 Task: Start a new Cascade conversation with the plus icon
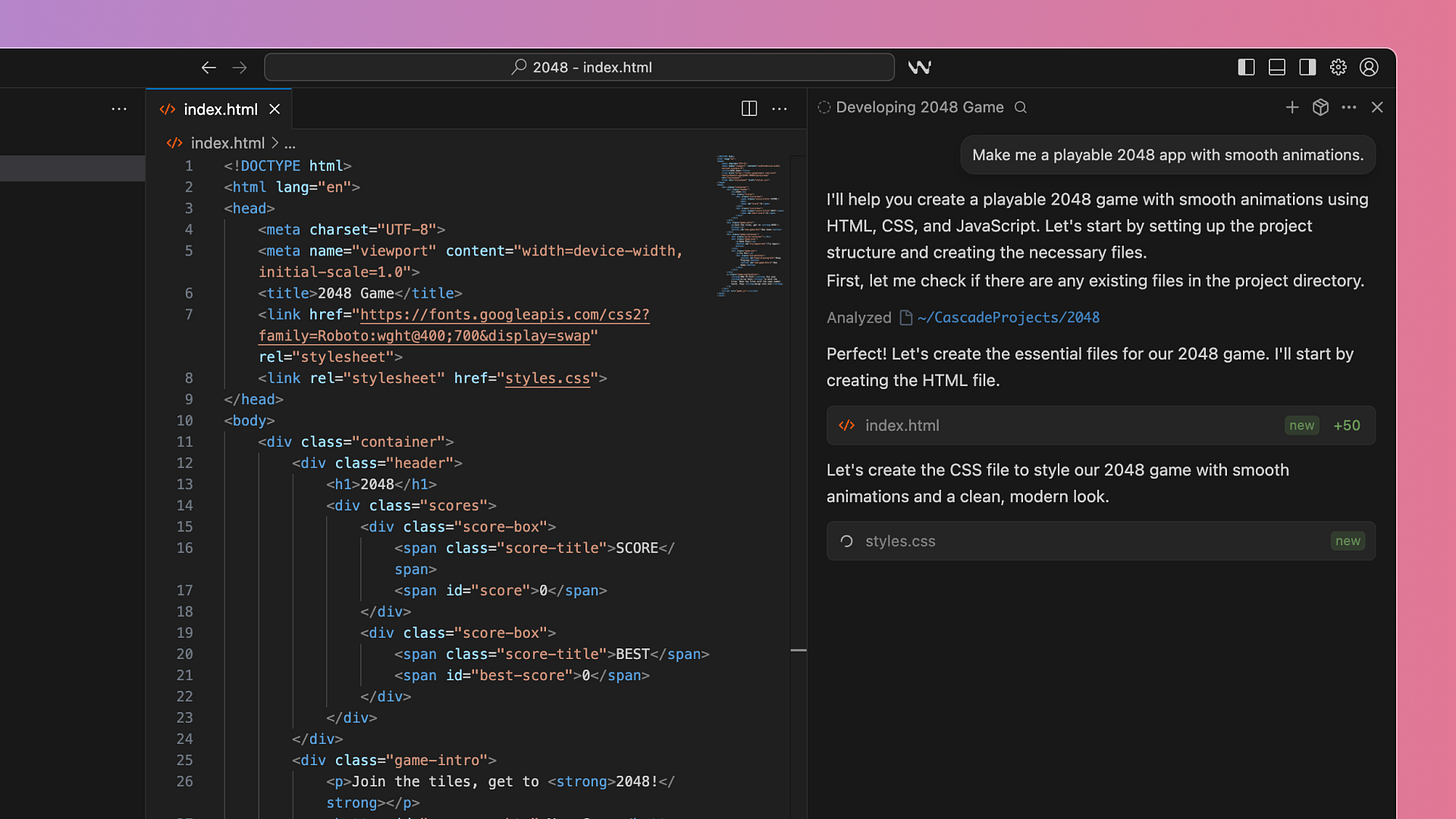[1292, 107]
